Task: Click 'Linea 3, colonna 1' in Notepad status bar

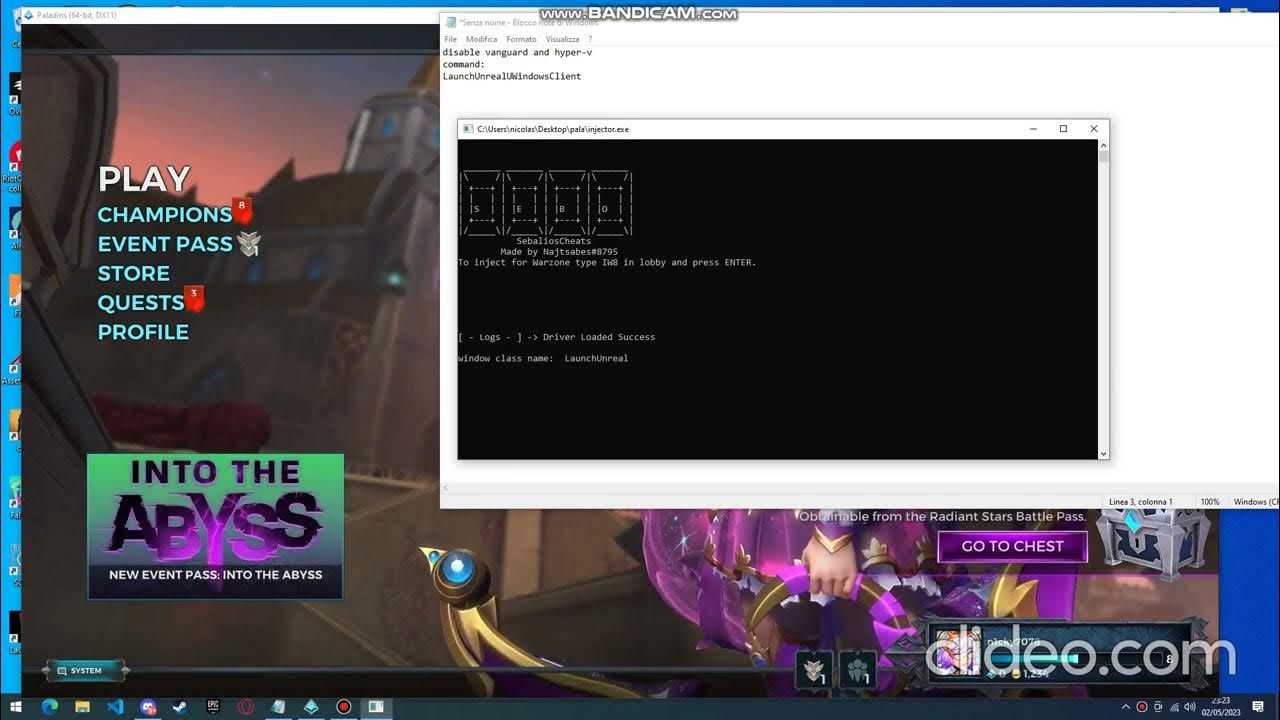Action: 1141,502
